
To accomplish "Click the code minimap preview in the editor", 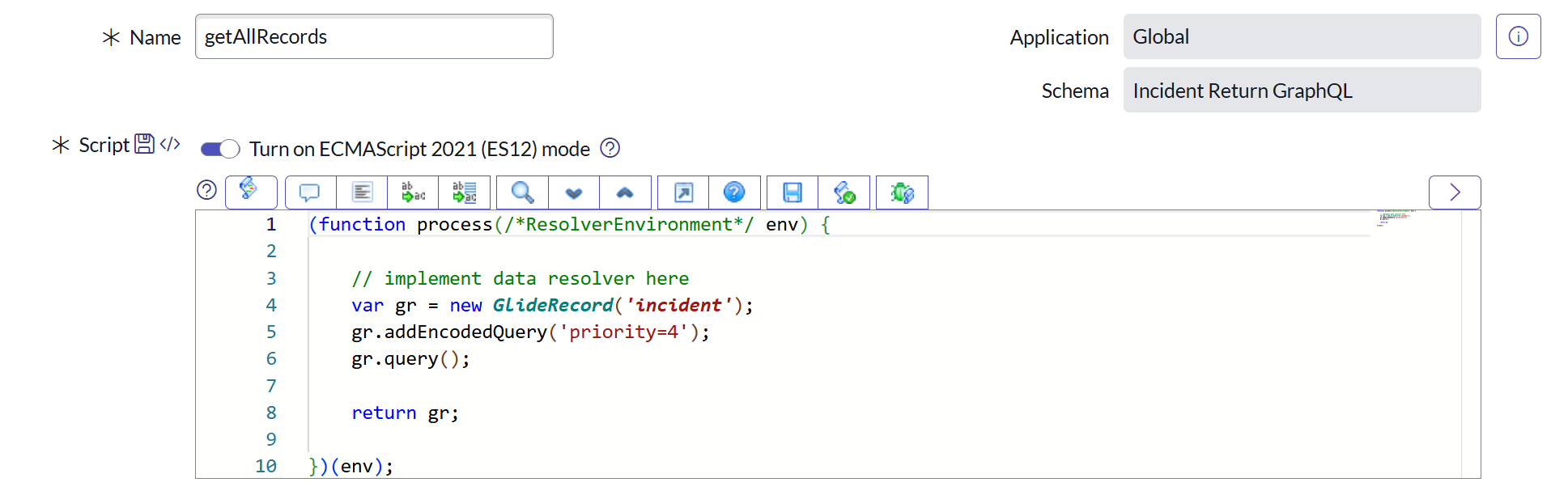I will (x=1394, y=217).
